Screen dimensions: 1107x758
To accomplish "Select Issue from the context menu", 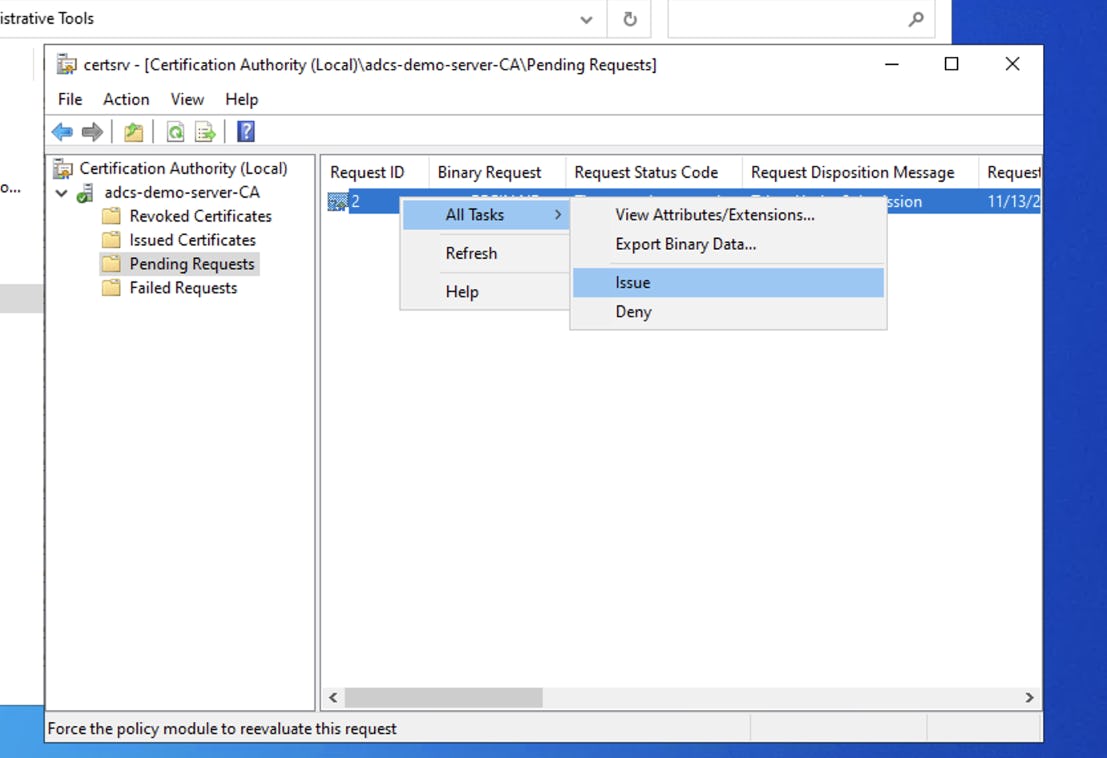I will [633, 282].
